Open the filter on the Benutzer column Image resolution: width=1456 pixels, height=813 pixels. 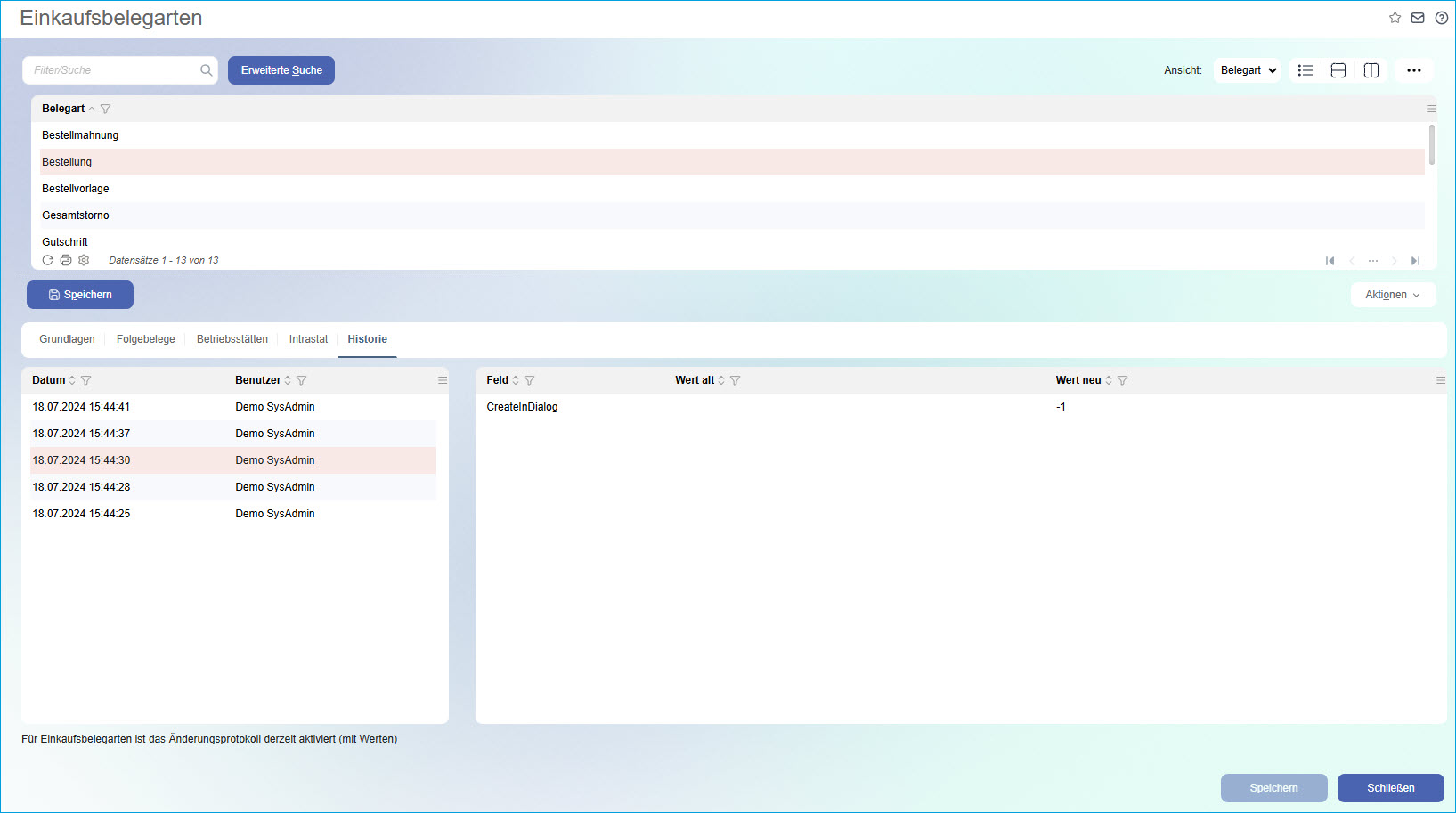(302, 380)
